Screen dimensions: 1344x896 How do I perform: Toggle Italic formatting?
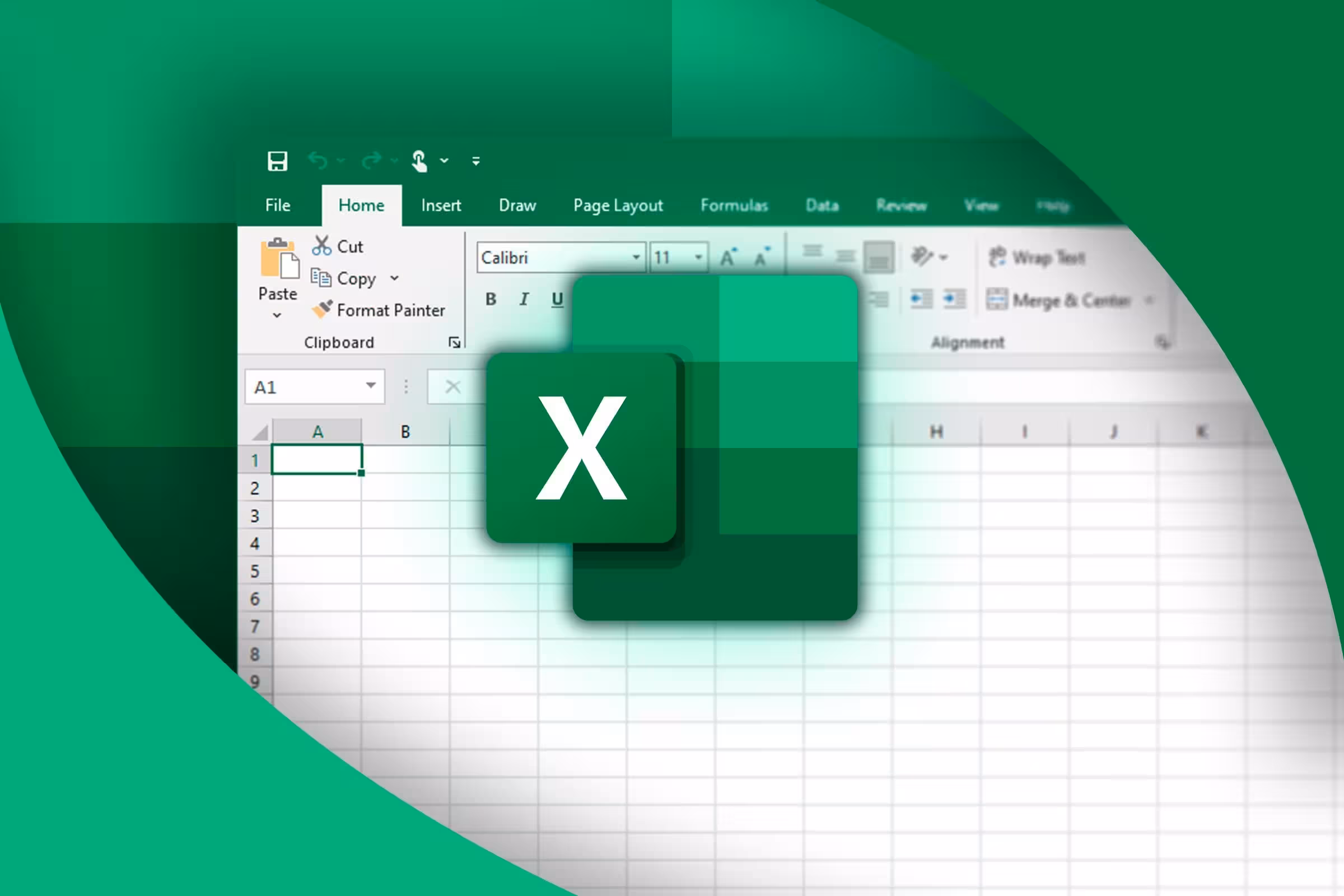[x=524, y=299]
